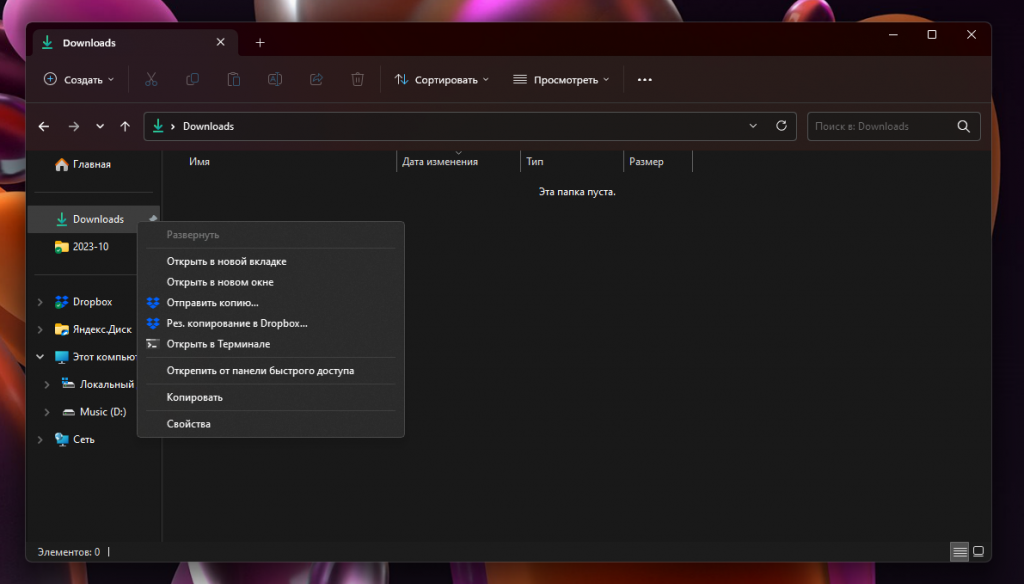Refresh the Downloads folder view
The height and width of the screenshot is (584, 1024).
(x=781, y=126)
